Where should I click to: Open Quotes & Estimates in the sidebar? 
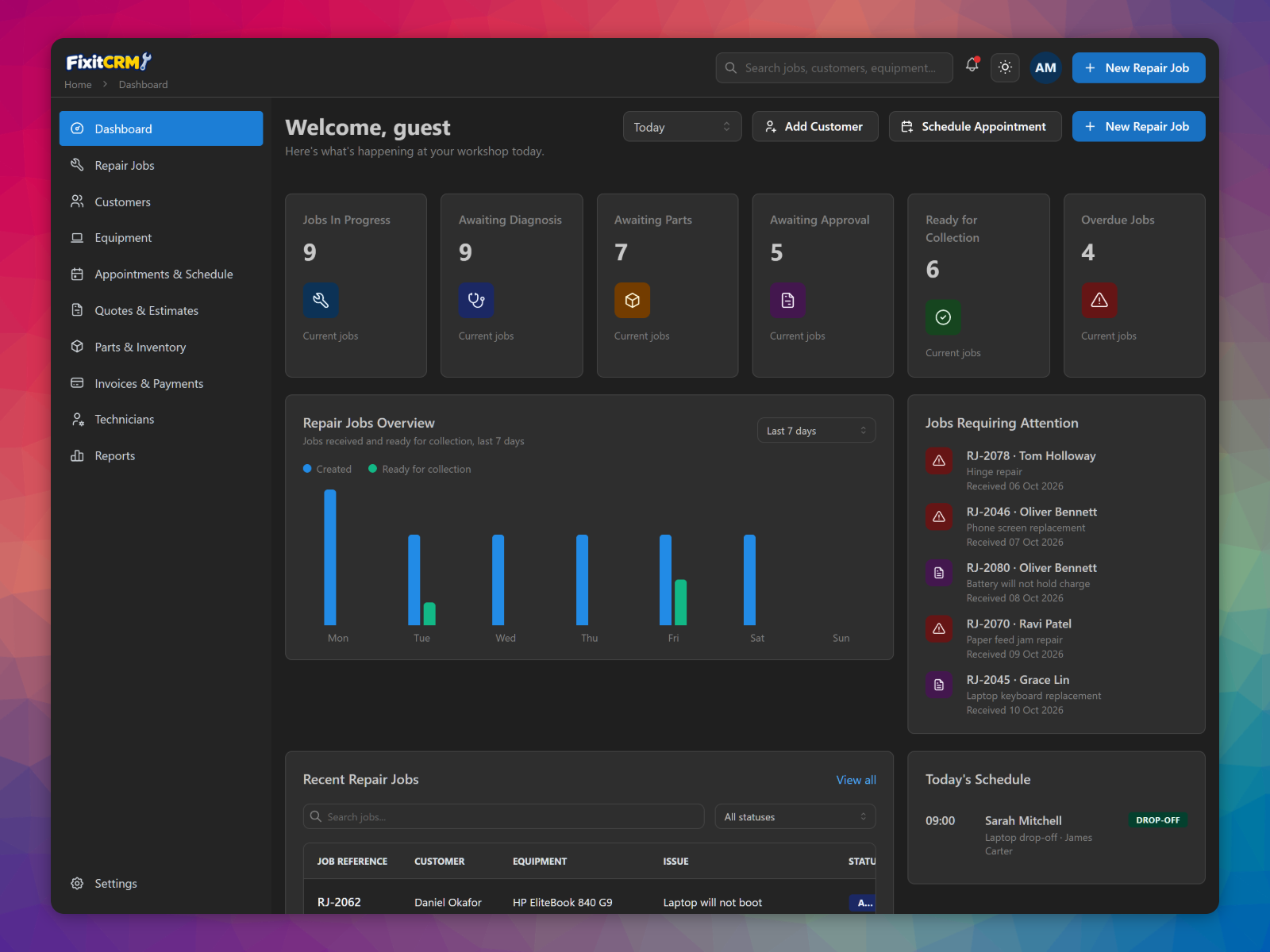tap(161, 310)
